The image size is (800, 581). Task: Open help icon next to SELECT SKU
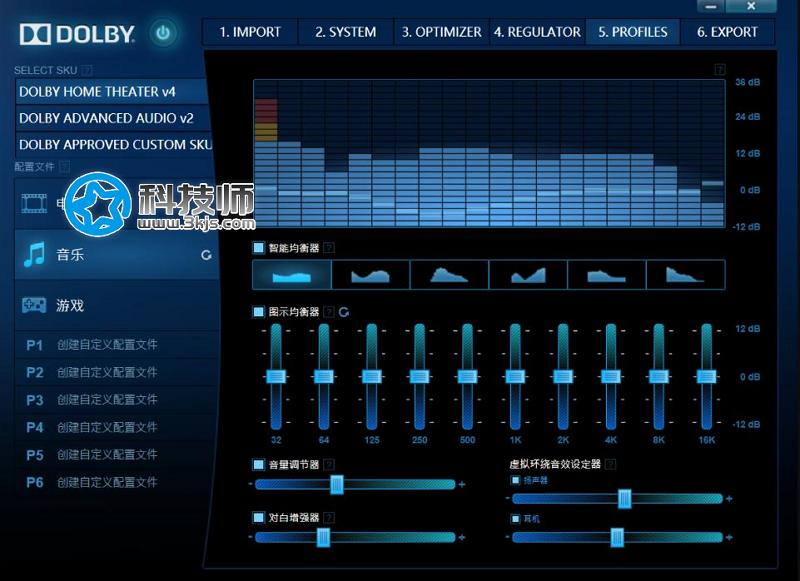[87, 70]
